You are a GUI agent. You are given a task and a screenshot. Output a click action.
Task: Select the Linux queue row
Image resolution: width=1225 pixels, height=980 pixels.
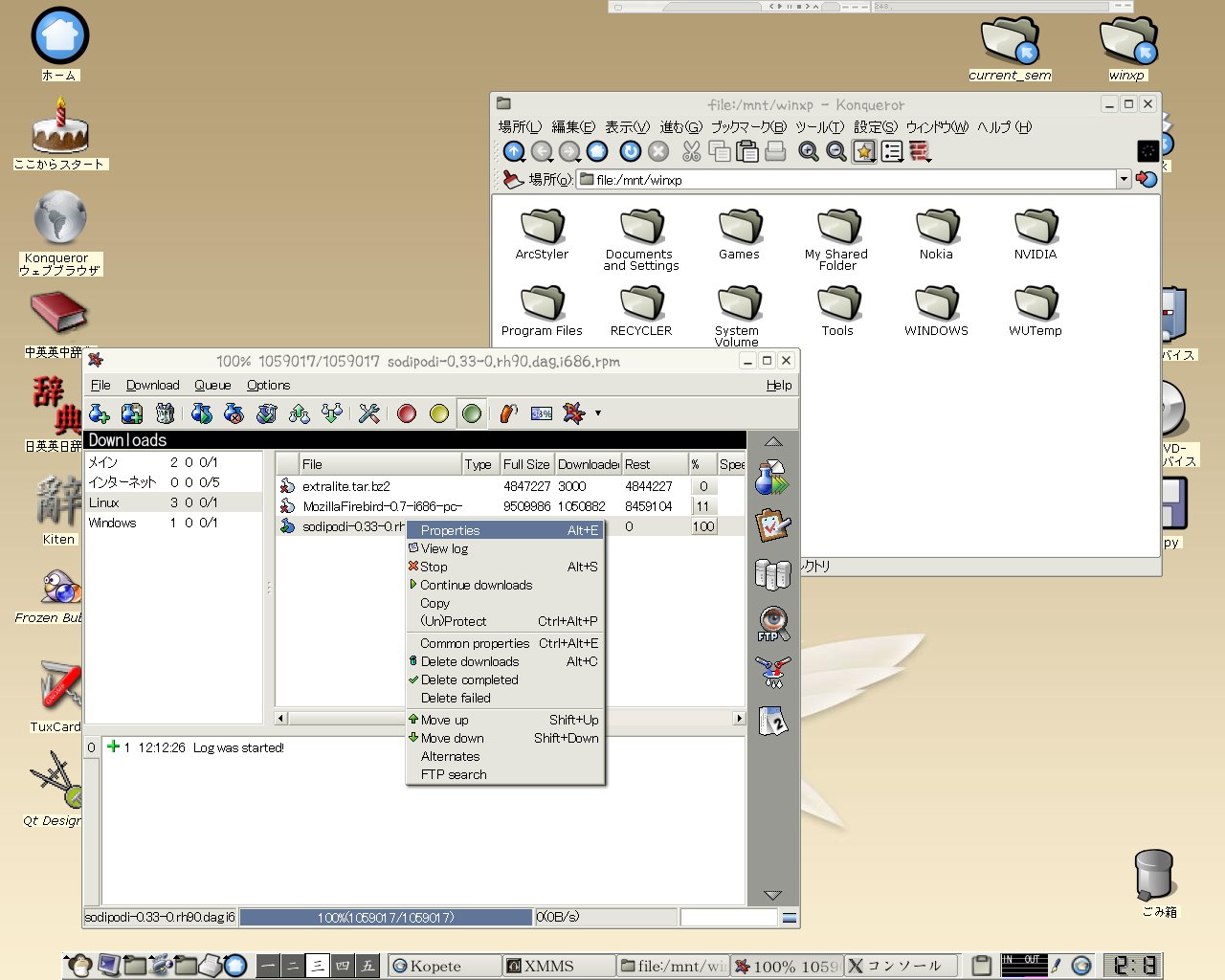(x=173, y=502)
